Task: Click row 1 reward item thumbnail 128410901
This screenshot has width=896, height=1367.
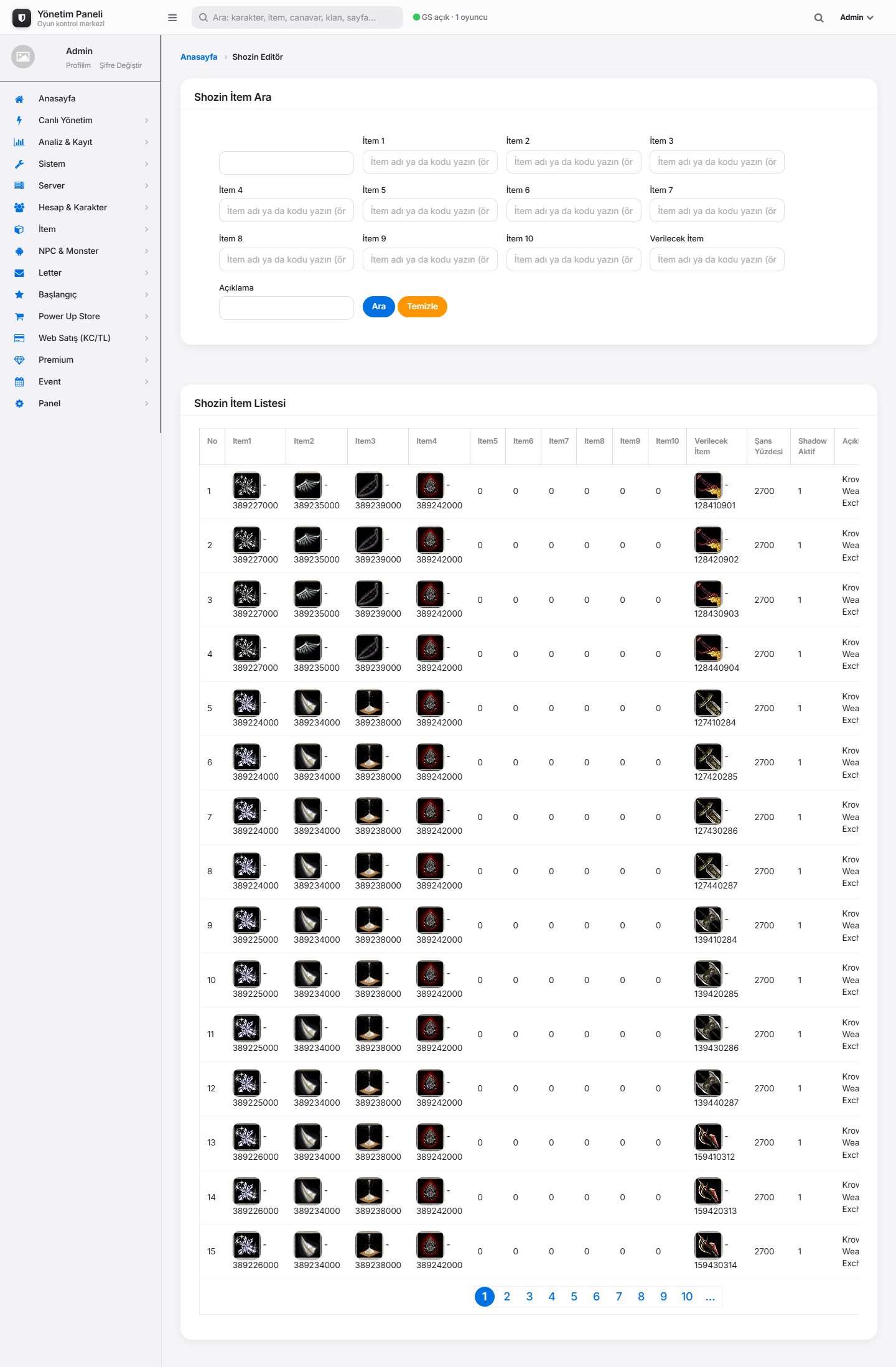Action: [708, 486]
